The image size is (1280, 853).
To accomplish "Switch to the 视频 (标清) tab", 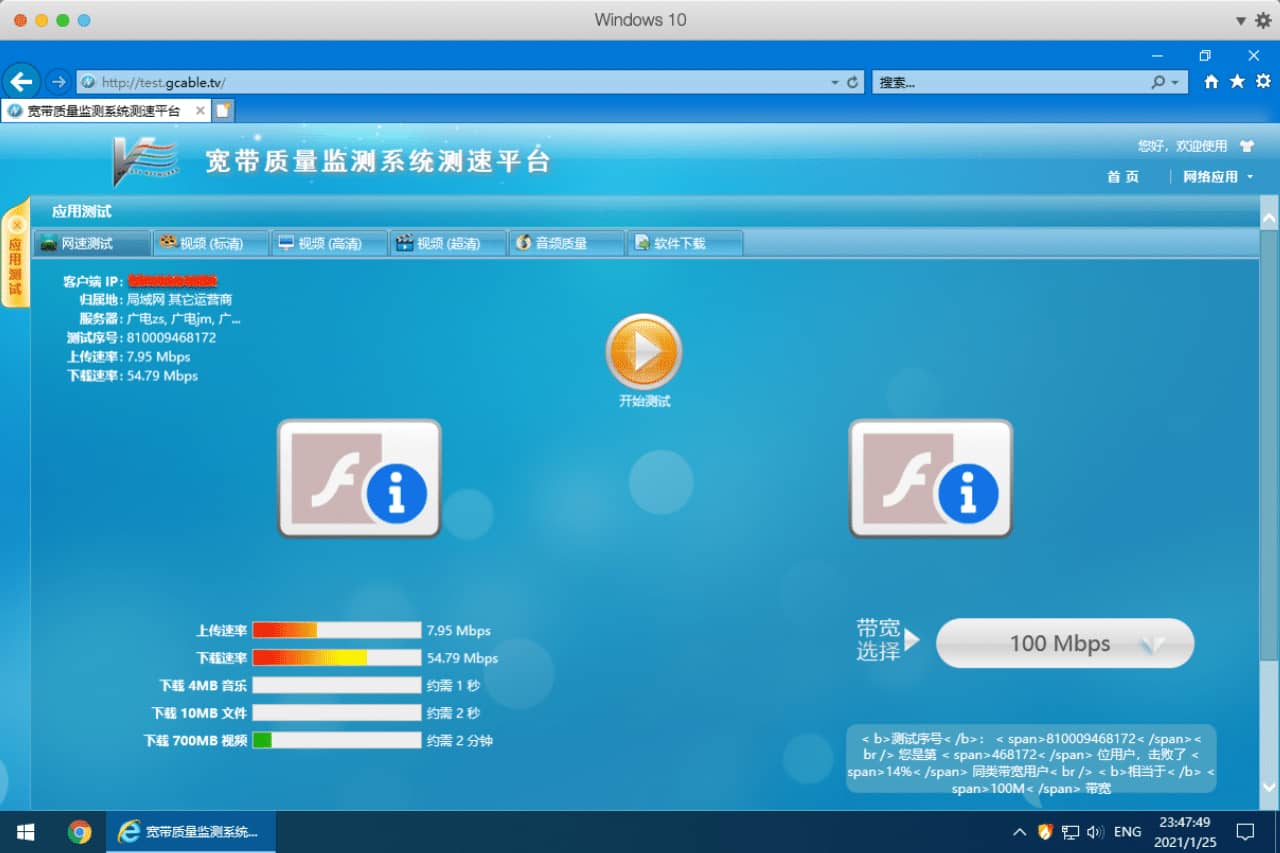I will click(x=211, y=243).
